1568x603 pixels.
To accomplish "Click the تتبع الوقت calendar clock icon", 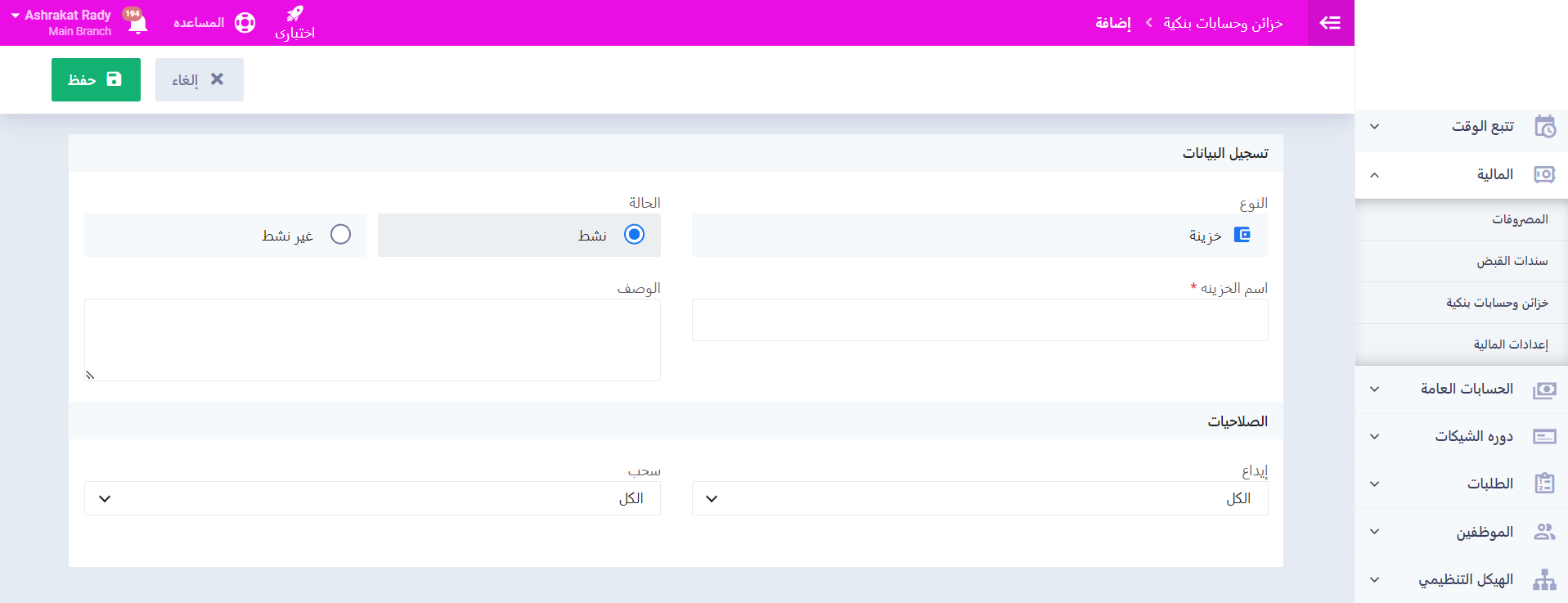I will click(x=1544, y=127).
